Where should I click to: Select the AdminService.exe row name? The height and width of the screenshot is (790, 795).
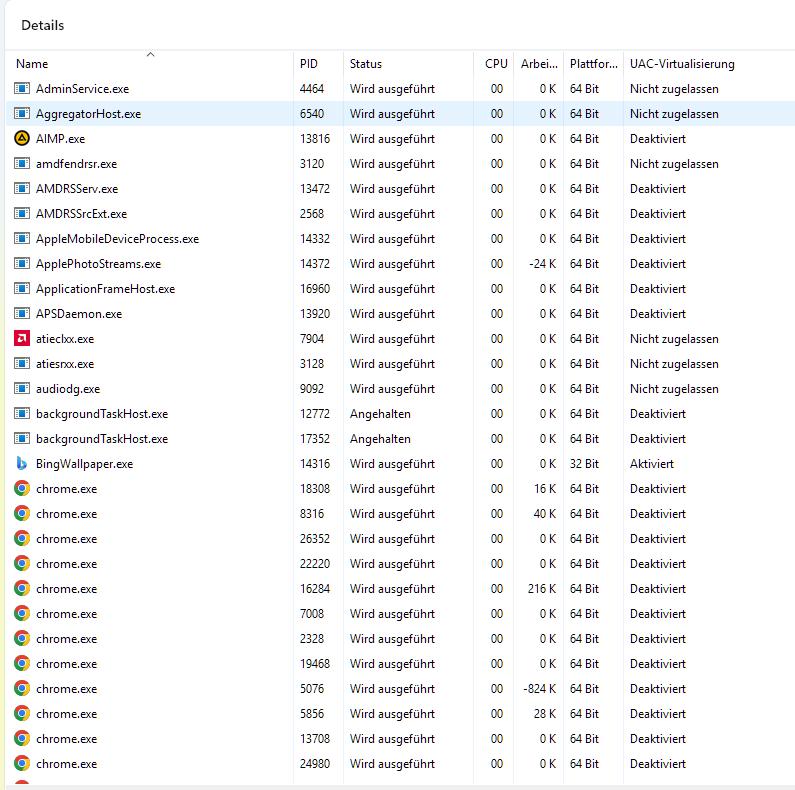pos(82,89)
